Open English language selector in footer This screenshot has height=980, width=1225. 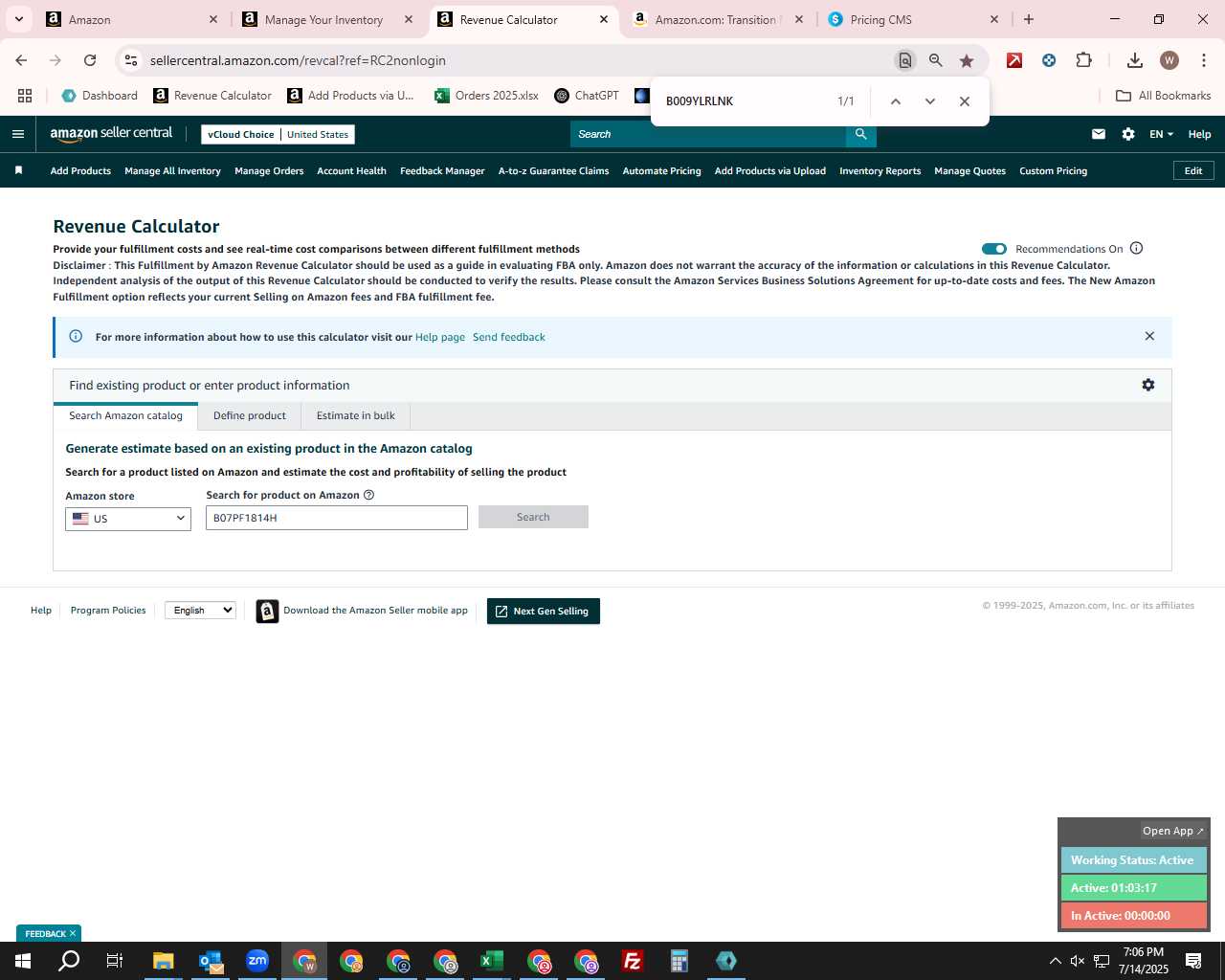click(200, 610)
